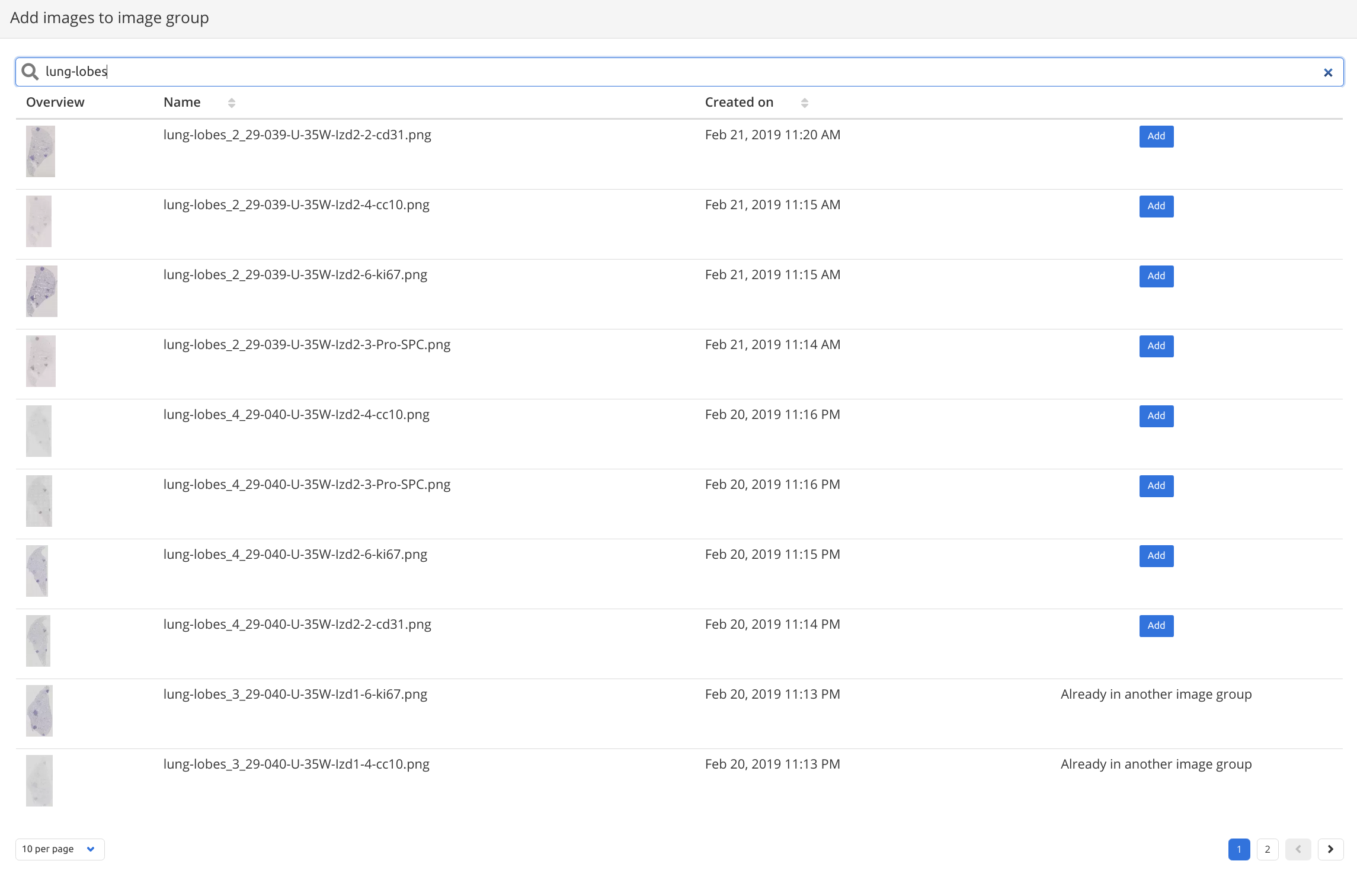1357x896 pixels.
Task: Open thumbnail of lung-lobes_2 Izd2-2-cd31.png
Action: [x=40, y=151]
